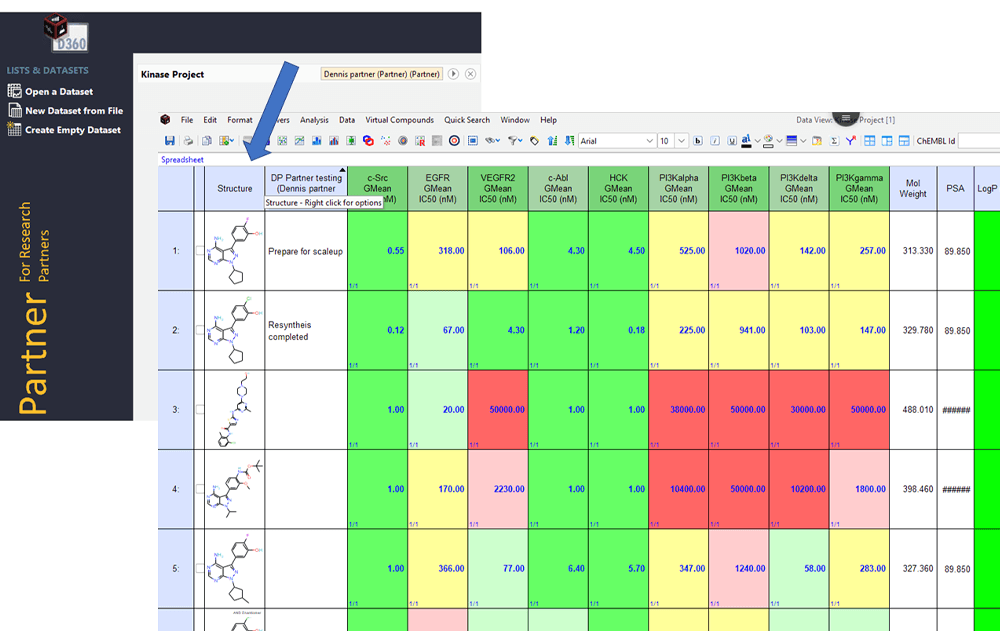Screen dimensions: 1000x641
Task: Toggle bold formatting
Action: pyautogui.click(x=698, y=141)
